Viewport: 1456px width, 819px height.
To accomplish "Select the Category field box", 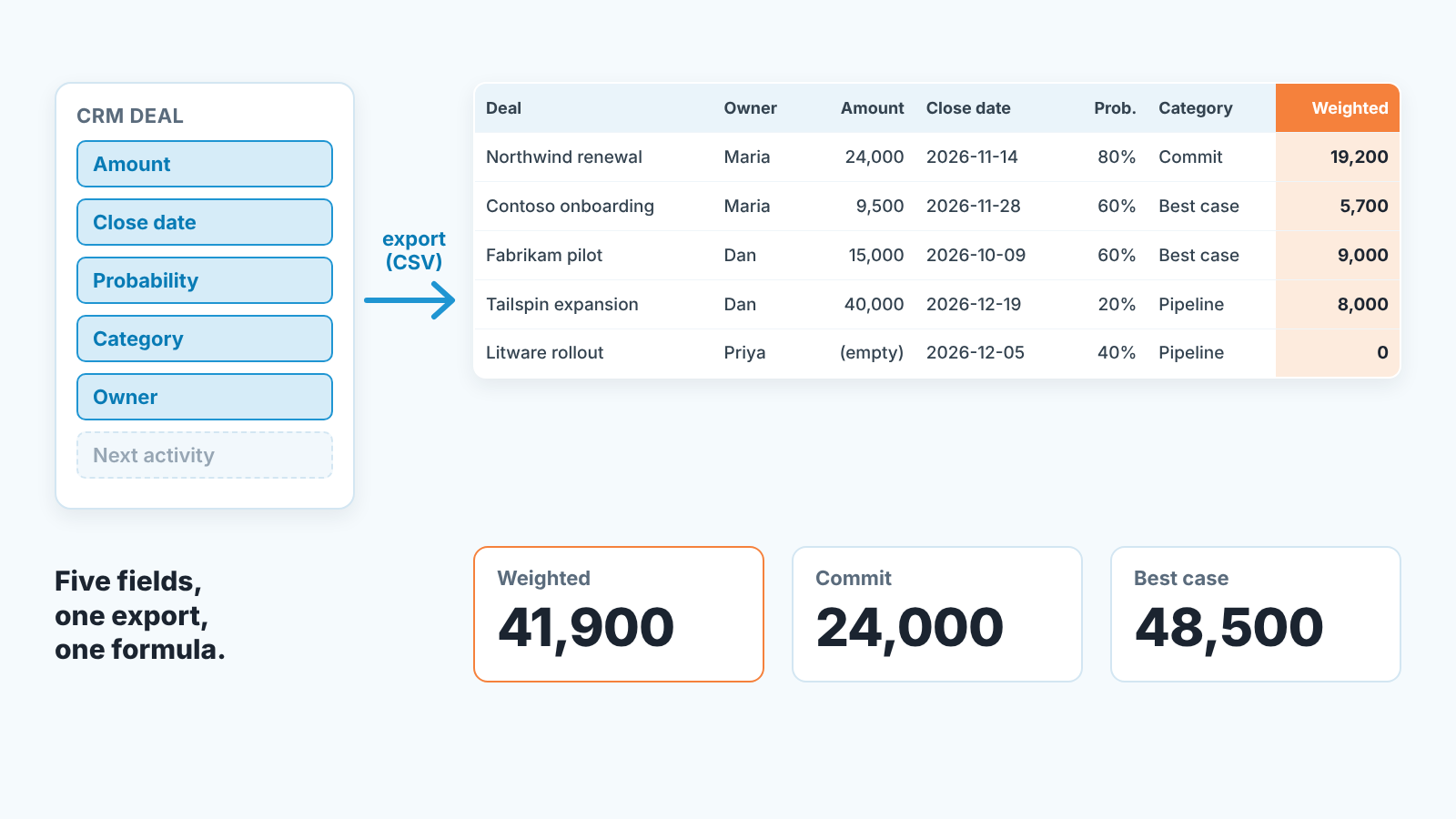I will 205,339.
